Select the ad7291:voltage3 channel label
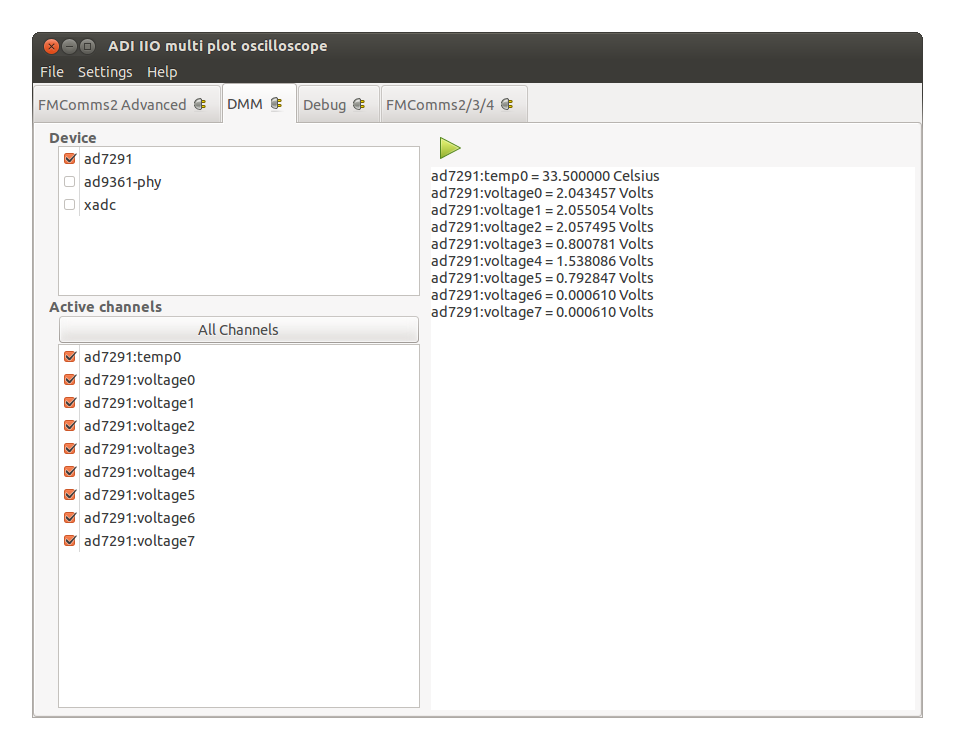The height and width of the screenshot is (750, 955). pos(139,448)
